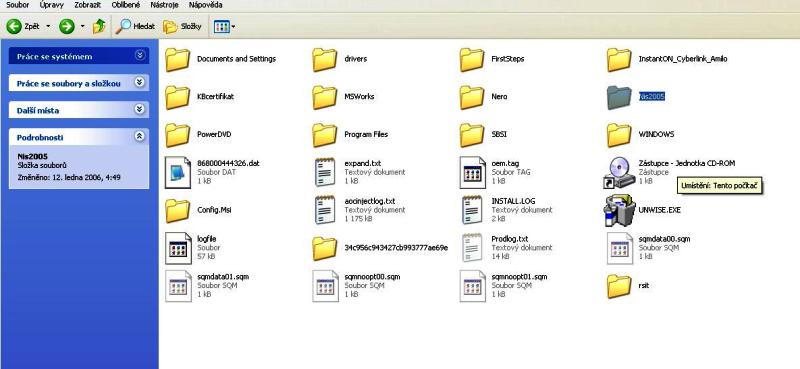Select the sqmnoopt00.sqm file icon
The width and height of the screenshot is (800, 369).
click(x=326, y=286)
